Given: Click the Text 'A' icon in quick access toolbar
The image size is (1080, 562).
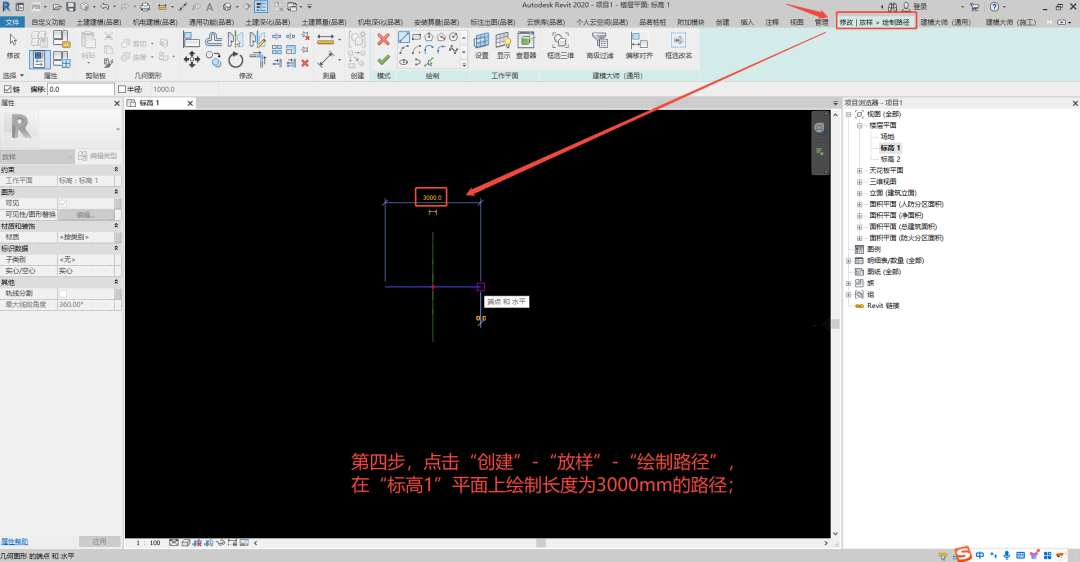Looking at the screenshot, I should 209,7.
